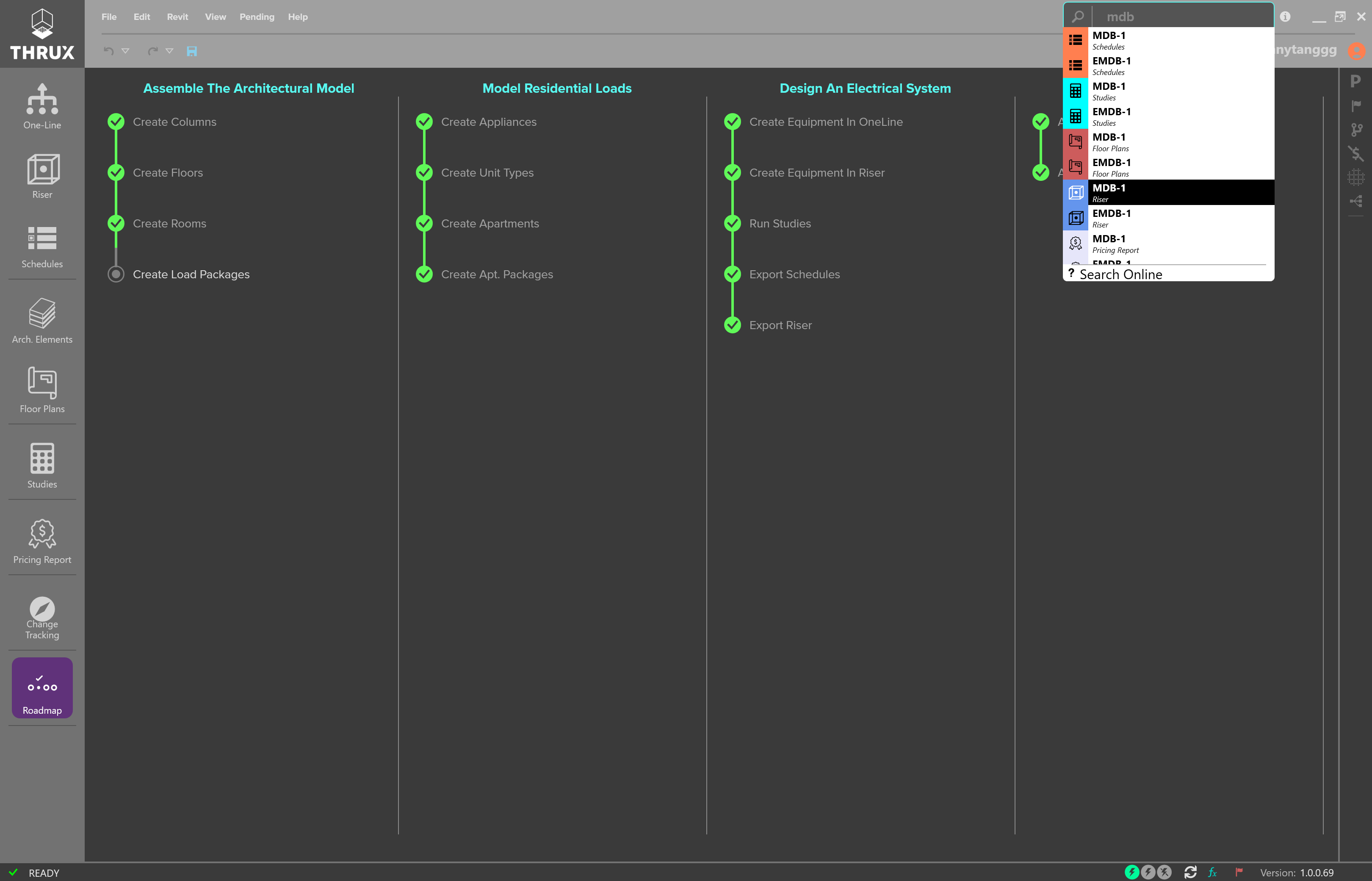Click Search Online in the search results

point(1120,274)
